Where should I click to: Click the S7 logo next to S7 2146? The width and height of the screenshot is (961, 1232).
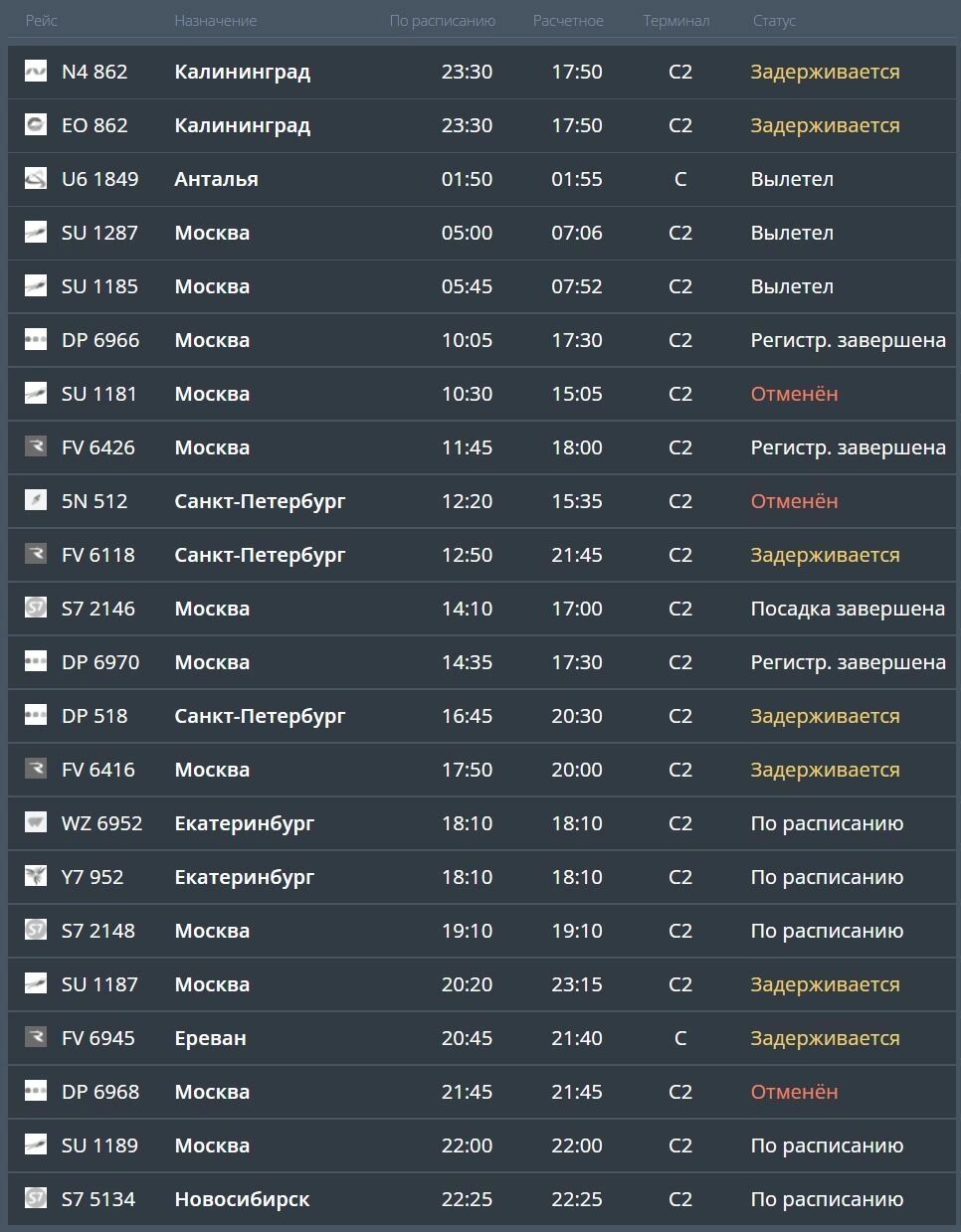pos(36,609)
